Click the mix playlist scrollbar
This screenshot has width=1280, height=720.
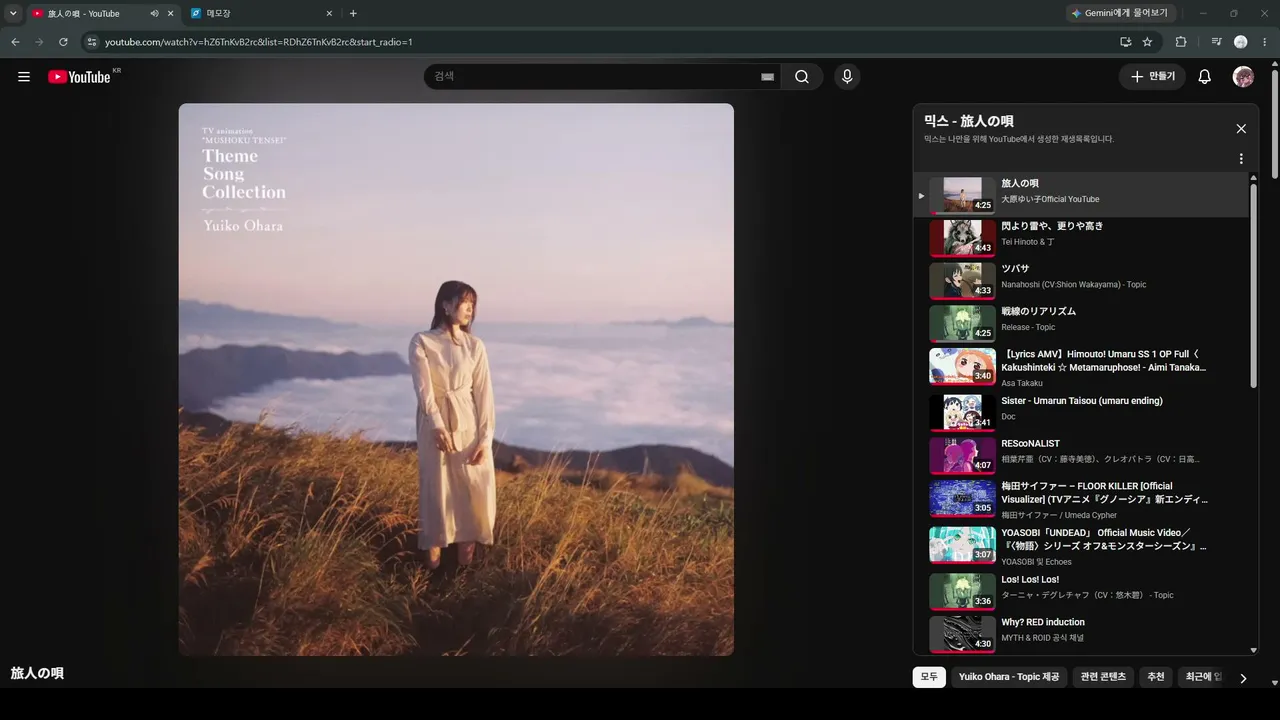[1254, 285]
